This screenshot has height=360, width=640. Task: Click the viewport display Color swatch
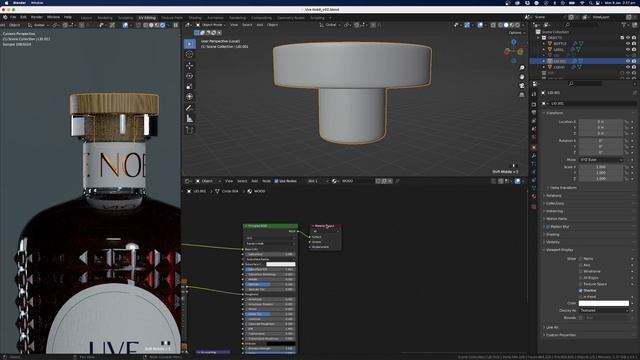[x=604, y=303]
